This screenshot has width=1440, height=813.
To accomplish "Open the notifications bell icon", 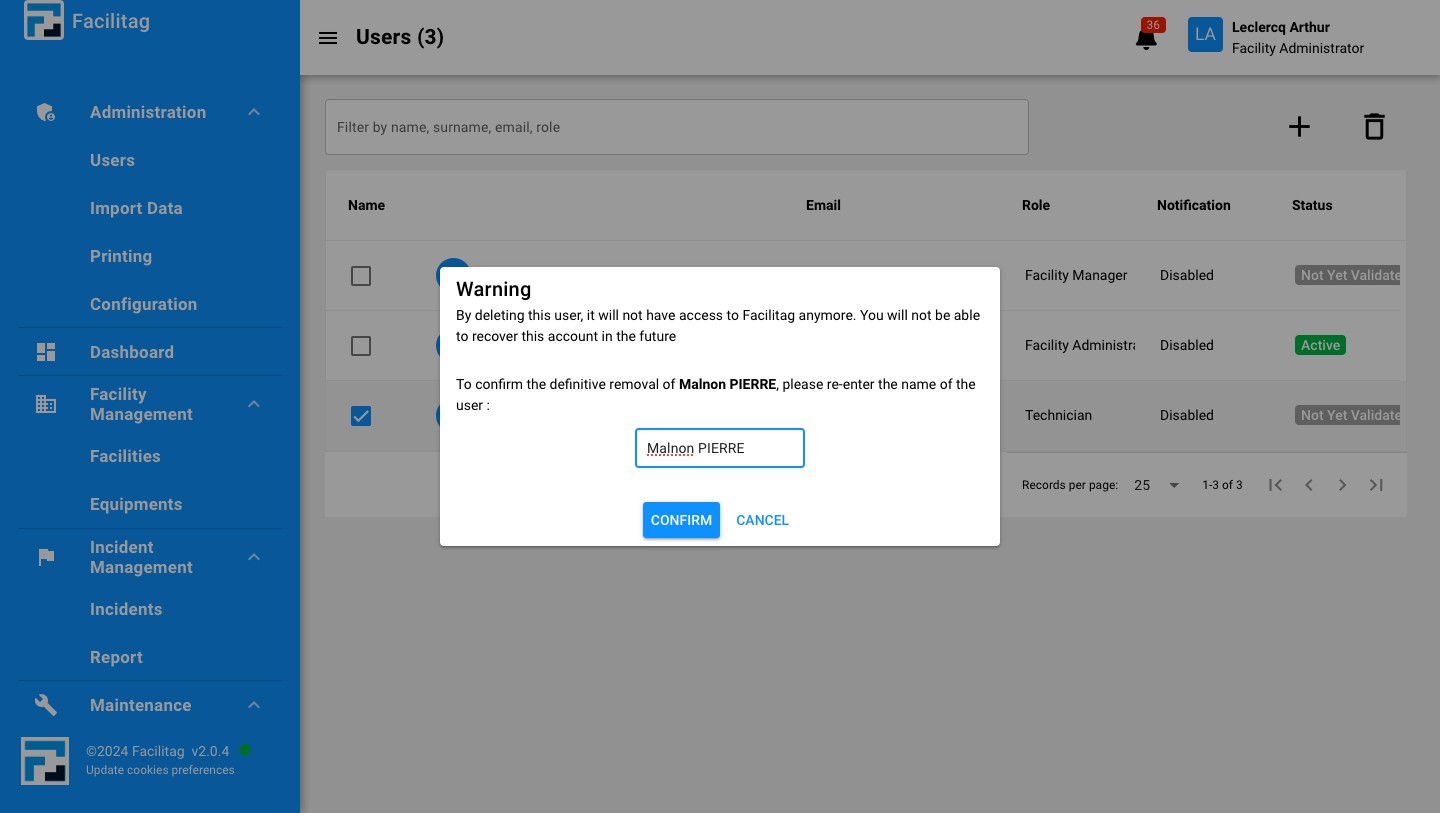I will click(1146, 39).
